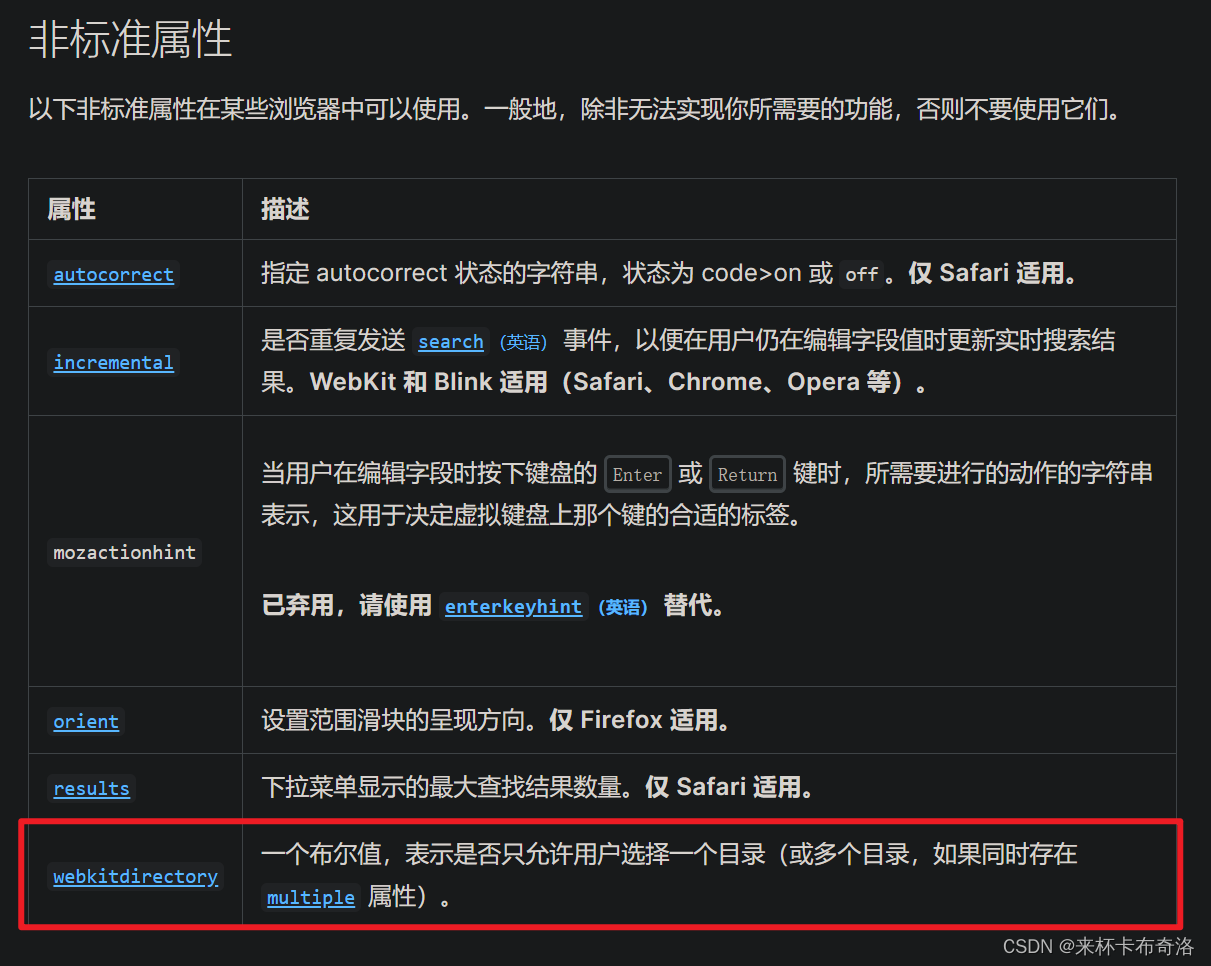Click the CSDN author watermark 来杯卡布奇洛
Screen dimensions: 1211x966
point(1098,946)
